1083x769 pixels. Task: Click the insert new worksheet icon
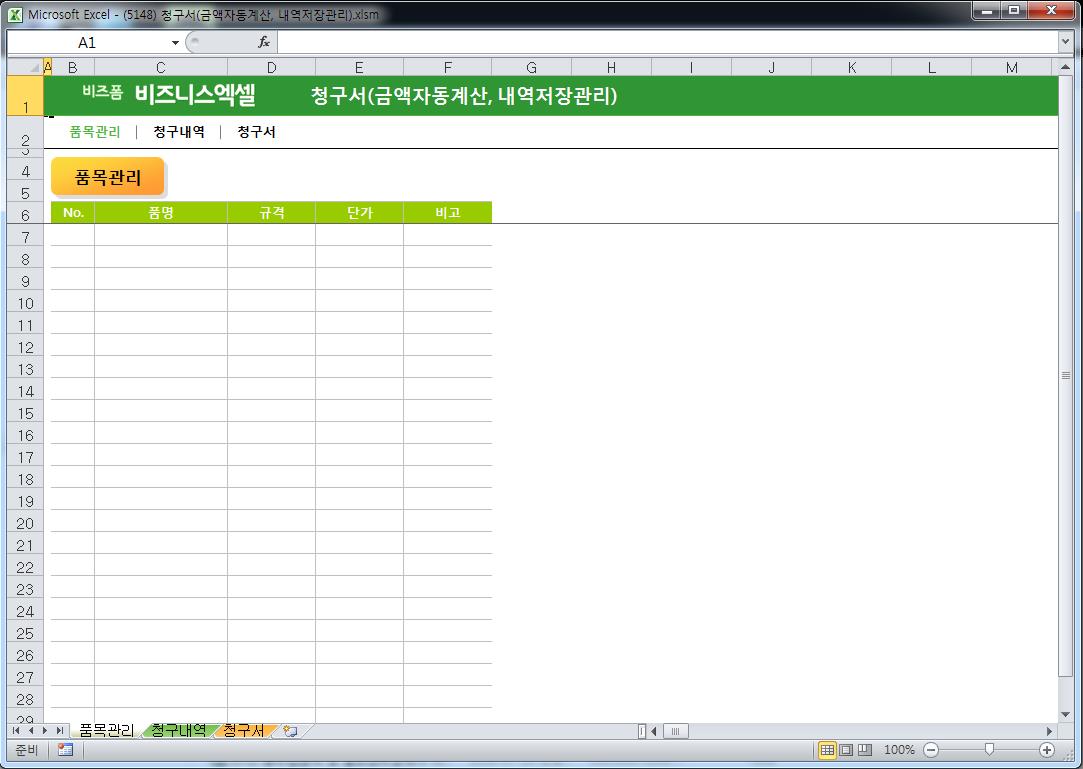point(291,731)
